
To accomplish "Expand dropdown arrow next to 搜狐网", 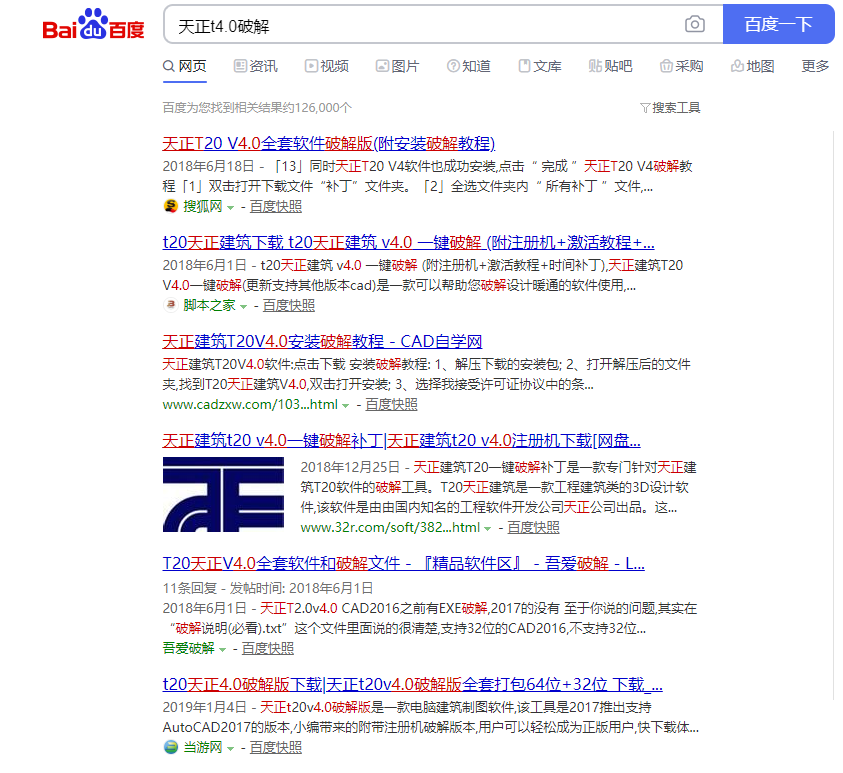I will point(230,207).
